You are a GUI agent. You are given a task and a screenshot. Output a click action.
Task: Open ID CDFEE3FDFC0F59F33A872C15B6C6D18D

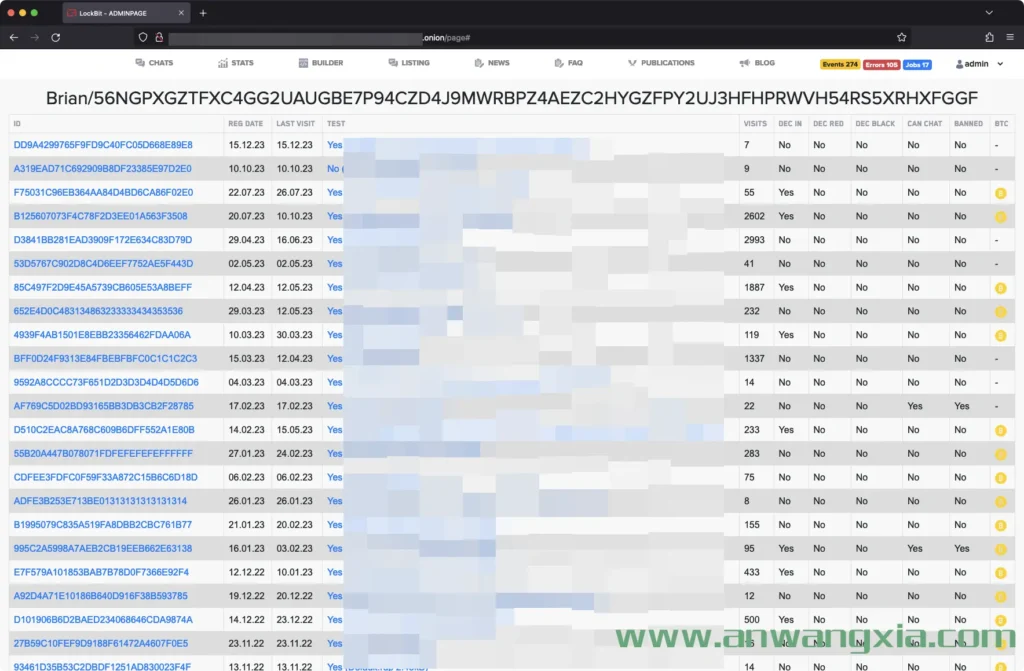click(x=105, y=478)
